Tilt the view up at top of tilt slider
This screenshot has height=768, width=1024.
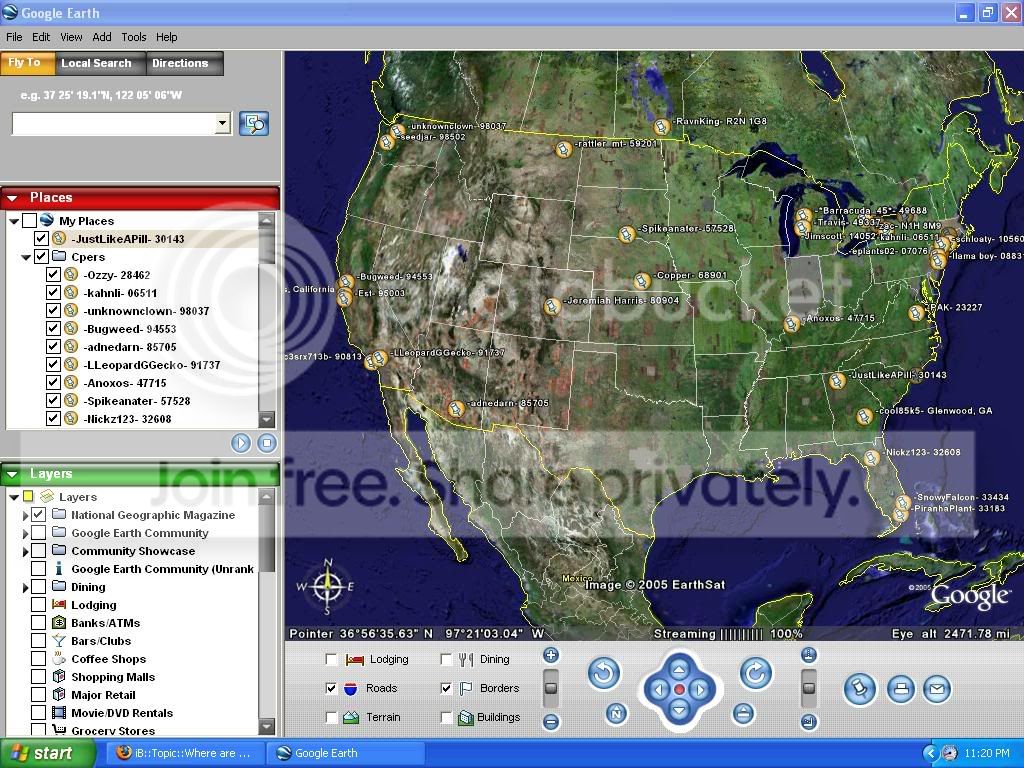[x=808, y=655]
